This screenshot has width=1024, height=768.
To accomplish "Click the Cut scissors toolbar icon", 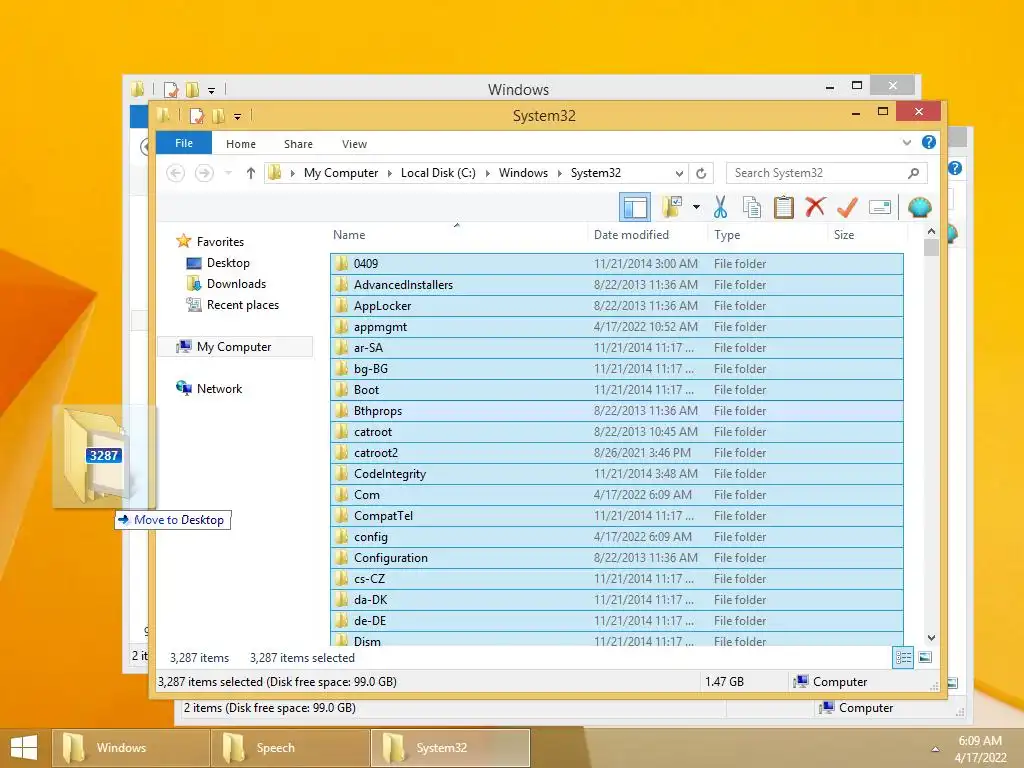I will pyautogui.click(x=720, y=208).
